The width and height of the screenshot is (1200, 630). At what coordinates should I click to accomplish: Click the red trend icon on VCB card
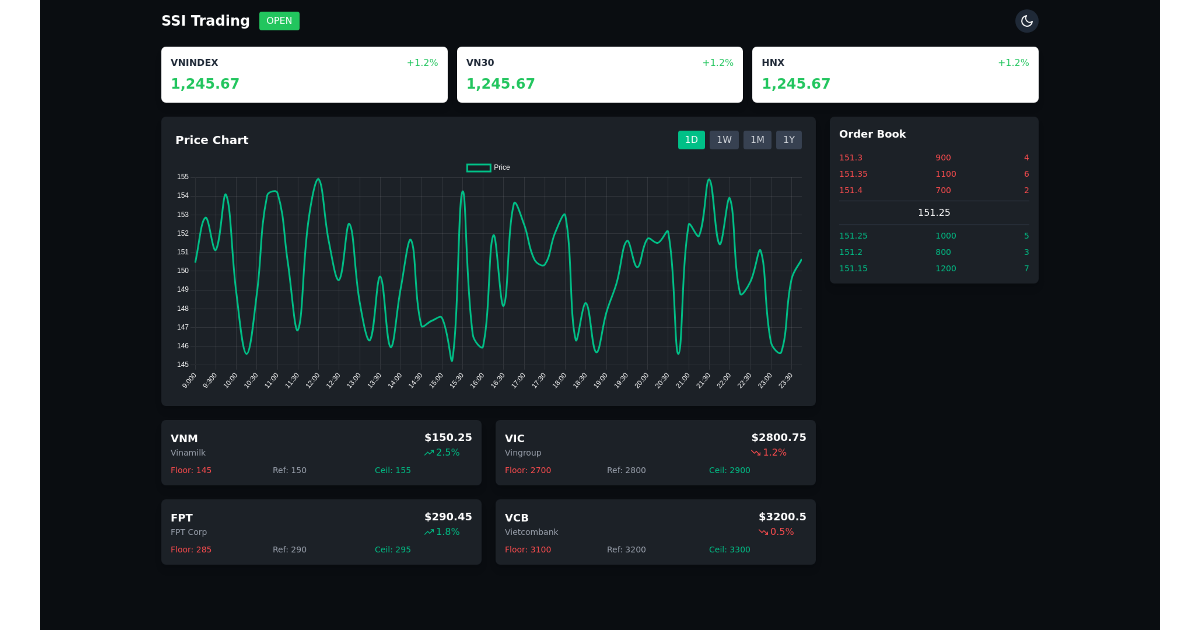(x=761, y=531)
